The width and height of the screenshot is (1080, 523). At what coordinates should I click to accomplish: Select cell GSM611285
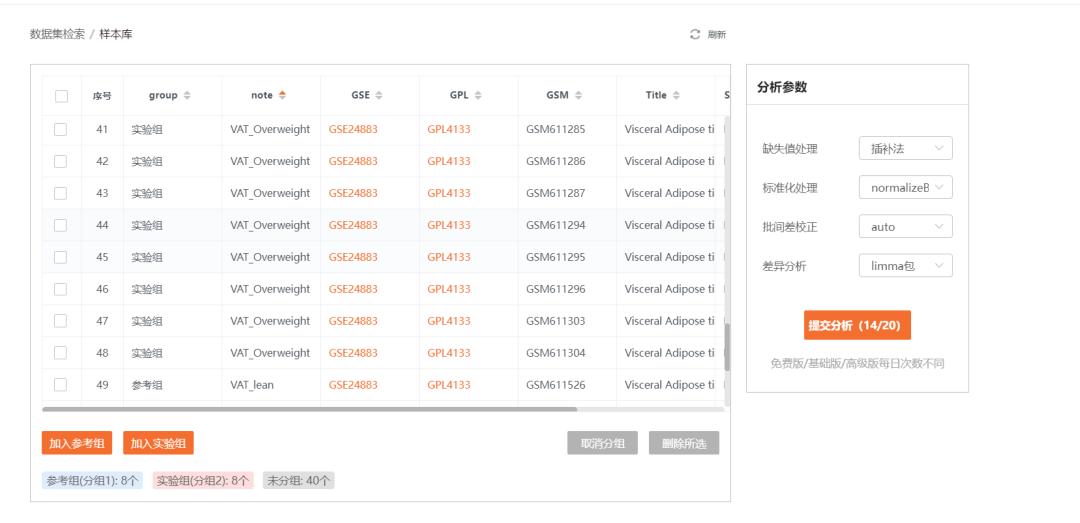click(555, 129)
